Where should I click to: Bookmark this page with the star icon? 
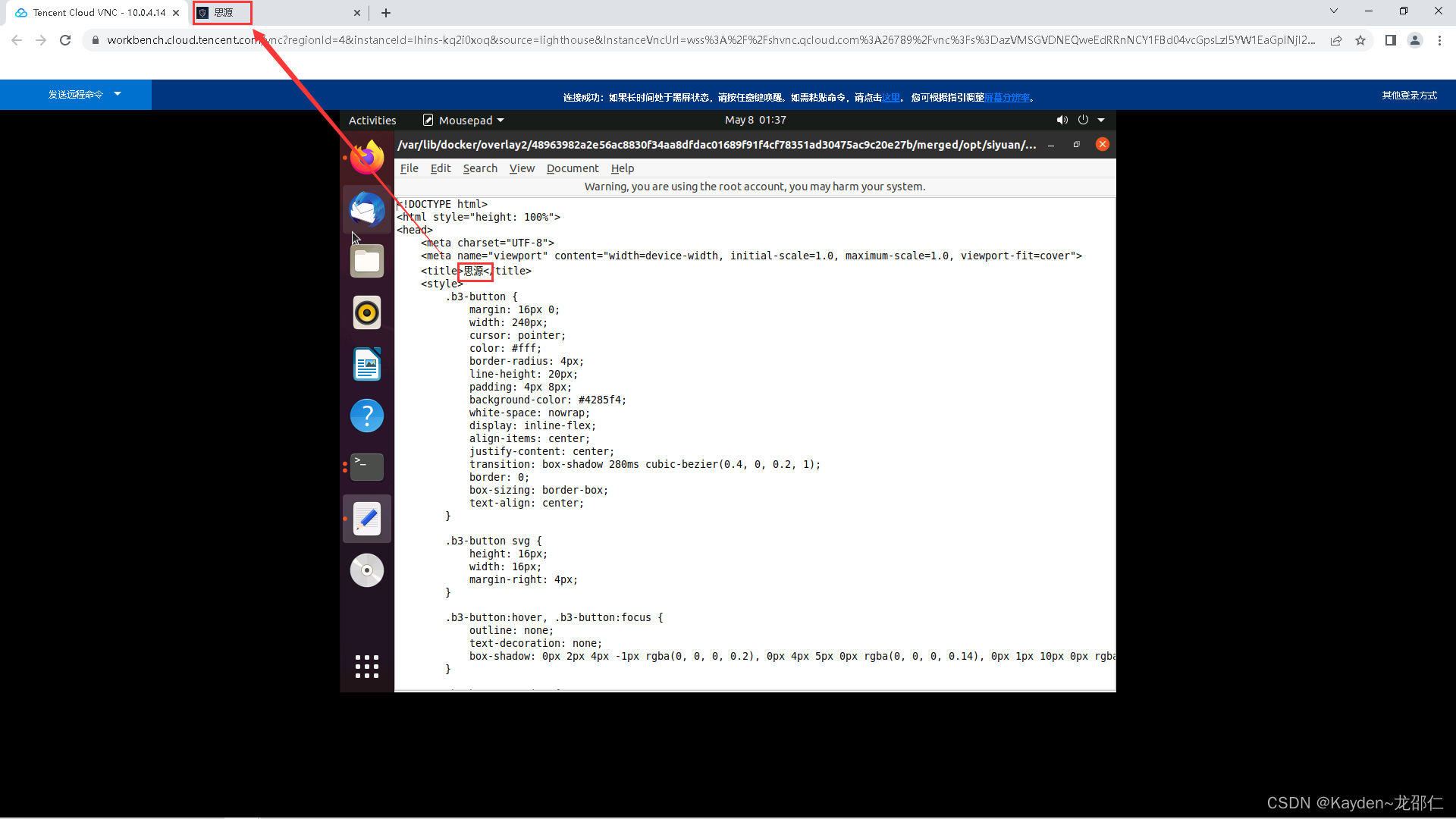[1360, 40]
